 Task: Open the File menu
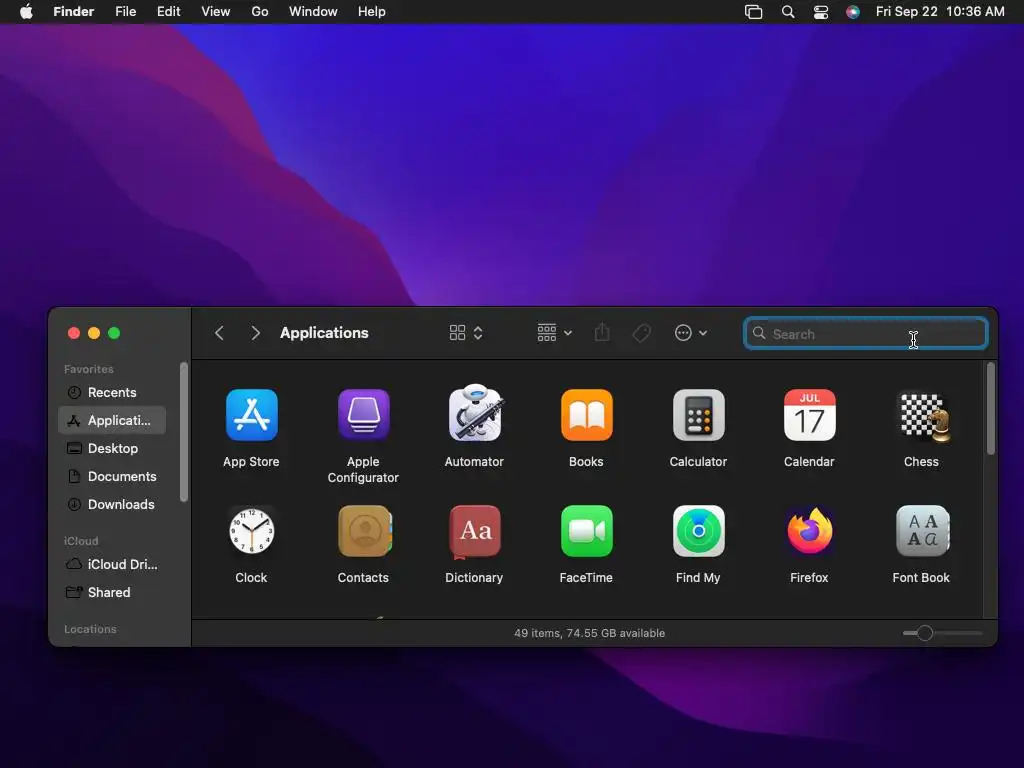tap(125, 12)
